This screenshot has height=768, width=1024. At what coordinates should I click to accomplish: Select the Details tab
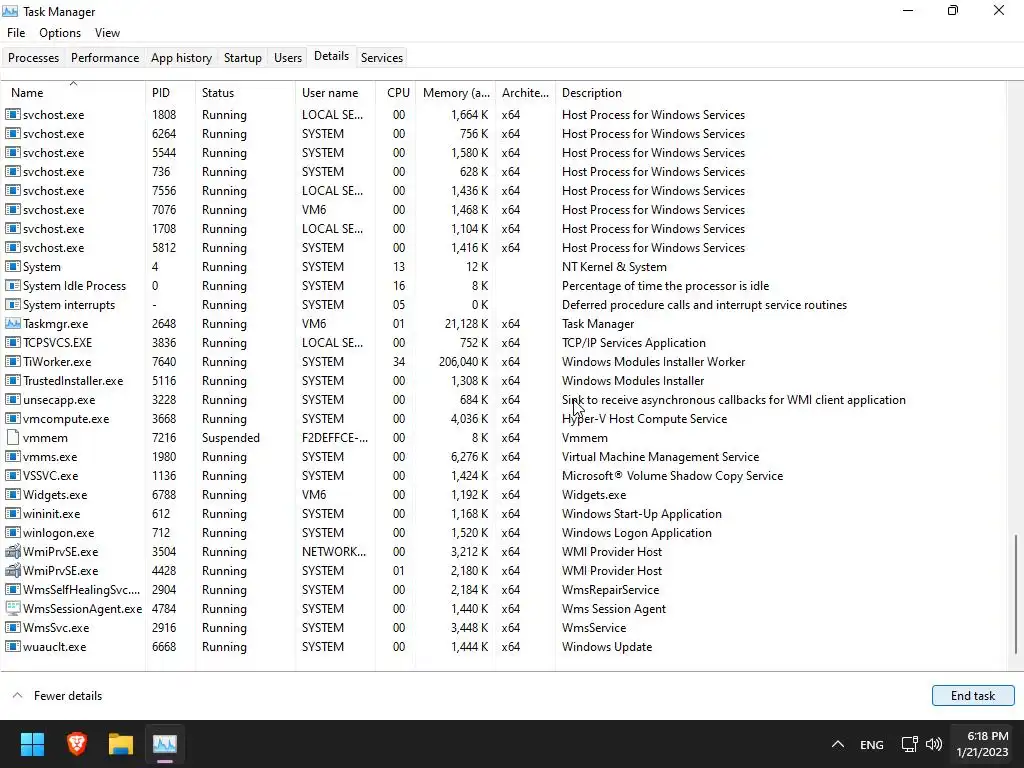pyautogui.click(x=331, y=56)
